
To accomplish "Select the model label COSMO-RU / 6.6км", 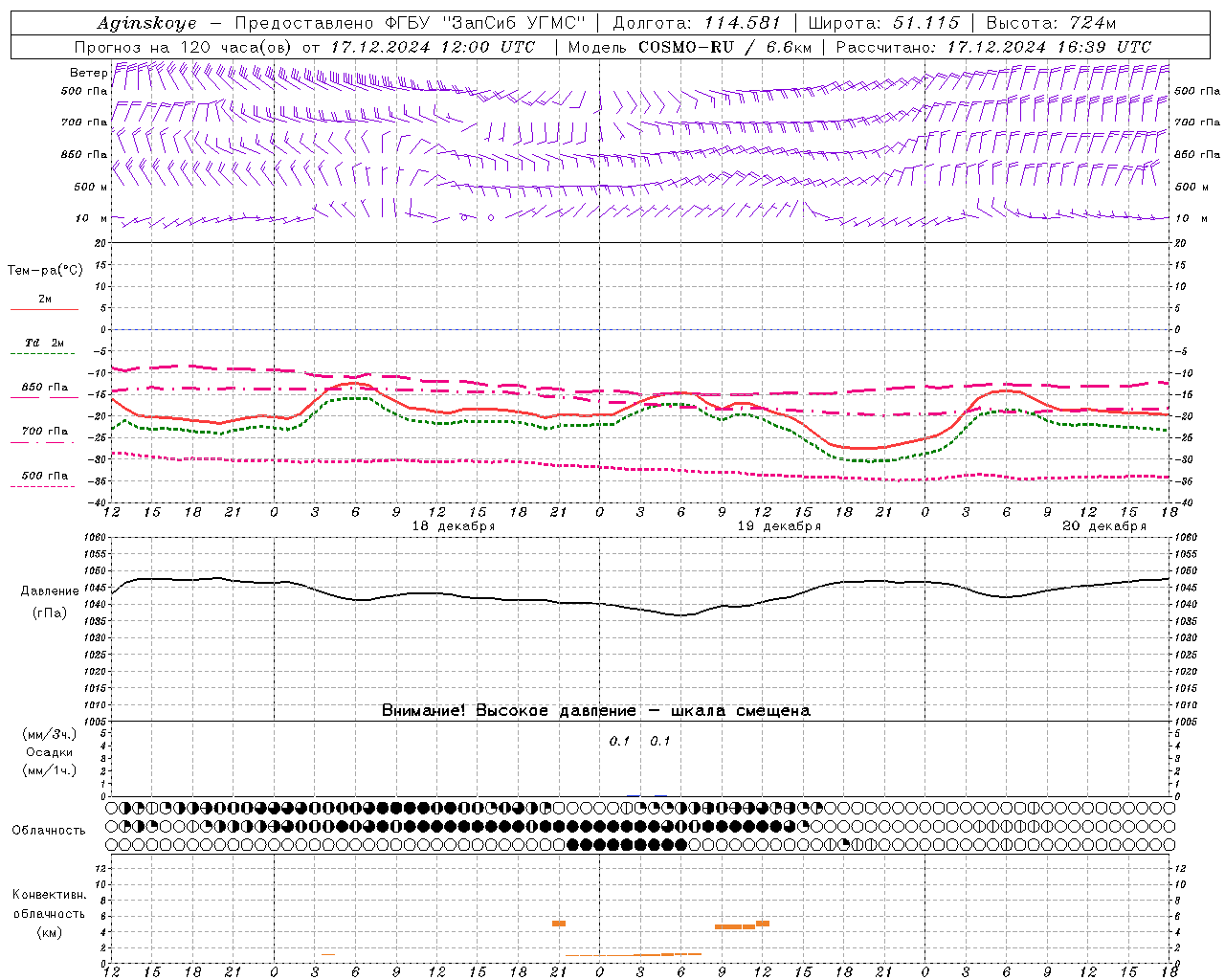I will tap(724, 47).
